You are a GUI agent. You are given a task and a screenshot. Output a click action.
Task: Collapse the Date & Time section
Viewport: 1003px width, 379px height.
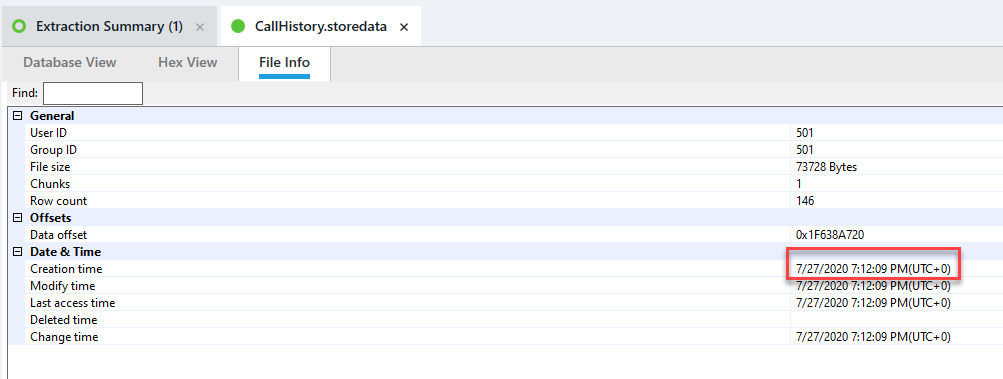tap(17, 252)
